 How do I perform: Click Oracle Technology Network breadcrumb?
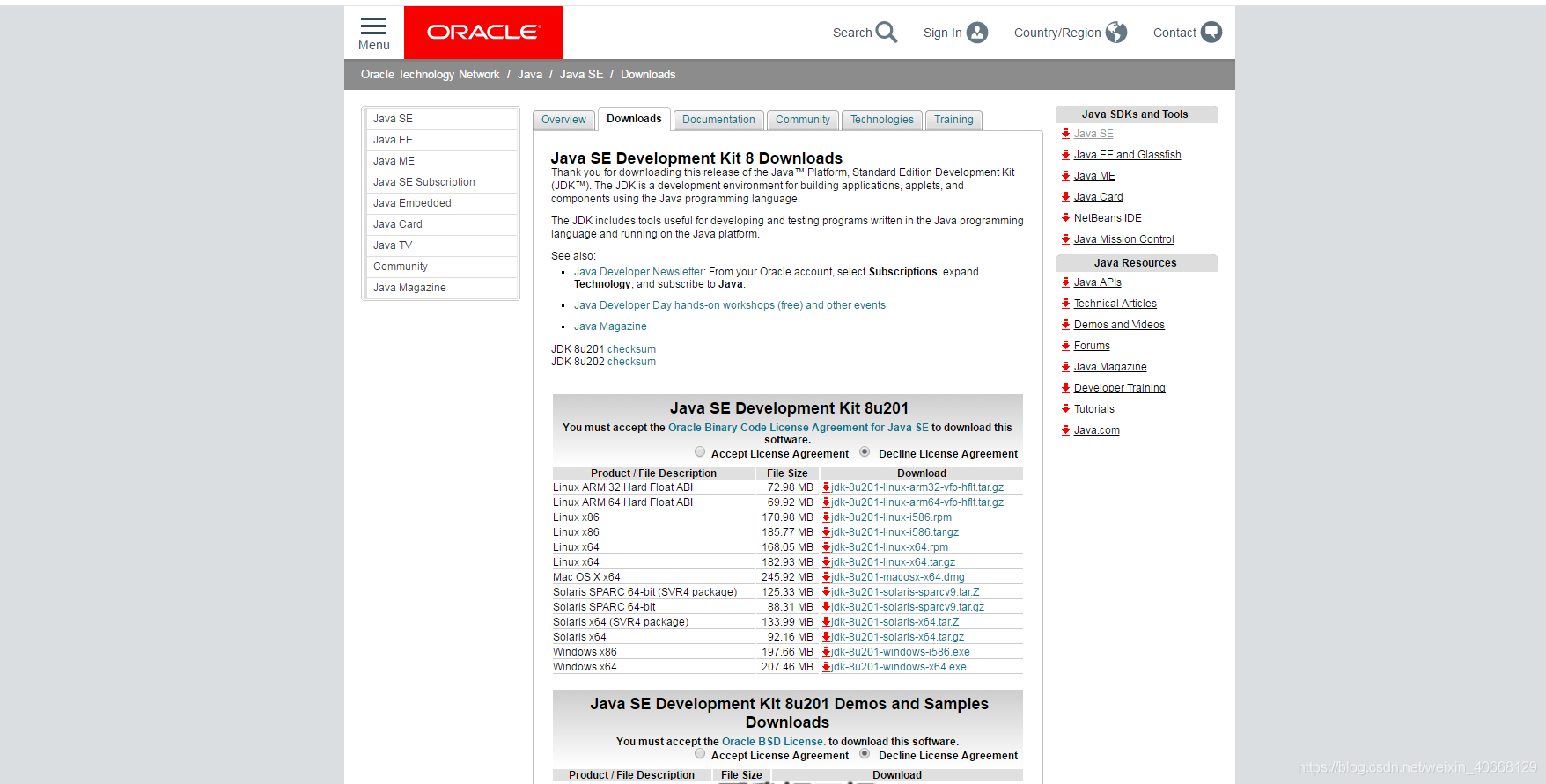(430, 75)
